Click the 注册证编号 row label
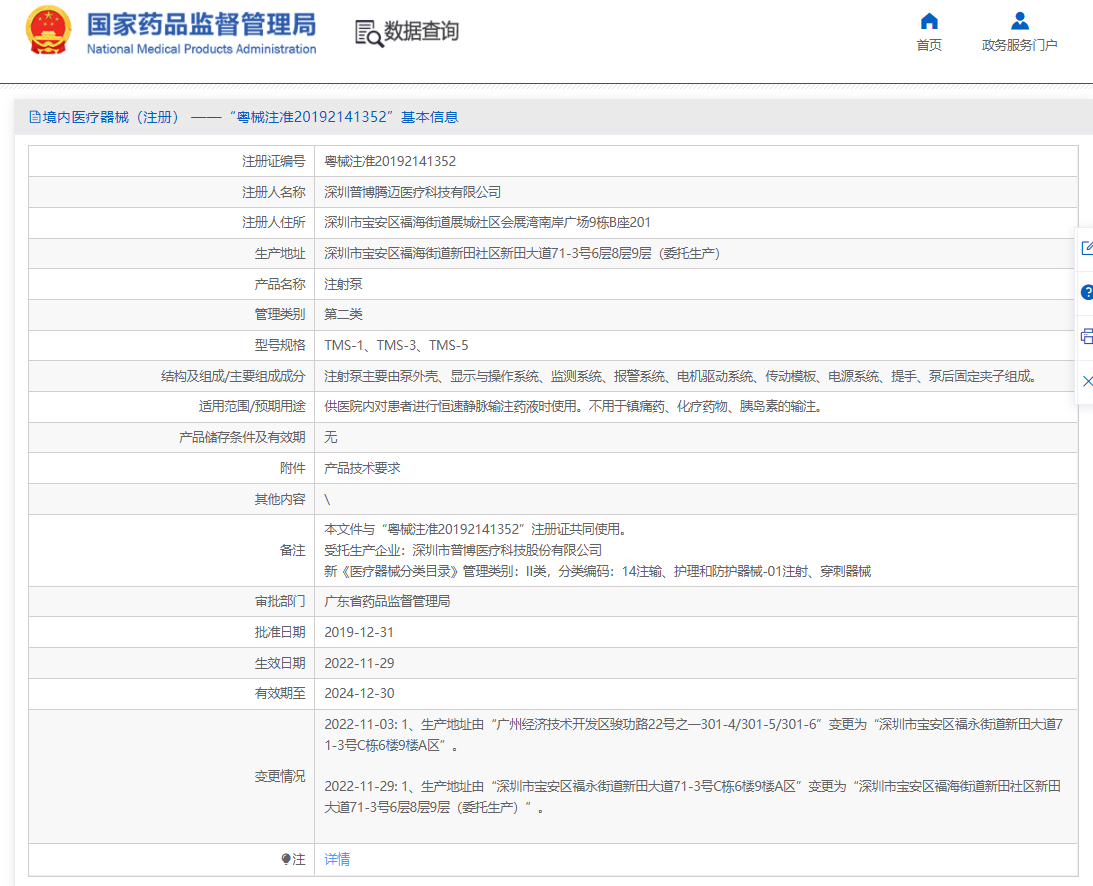 (x=273, y=161)
